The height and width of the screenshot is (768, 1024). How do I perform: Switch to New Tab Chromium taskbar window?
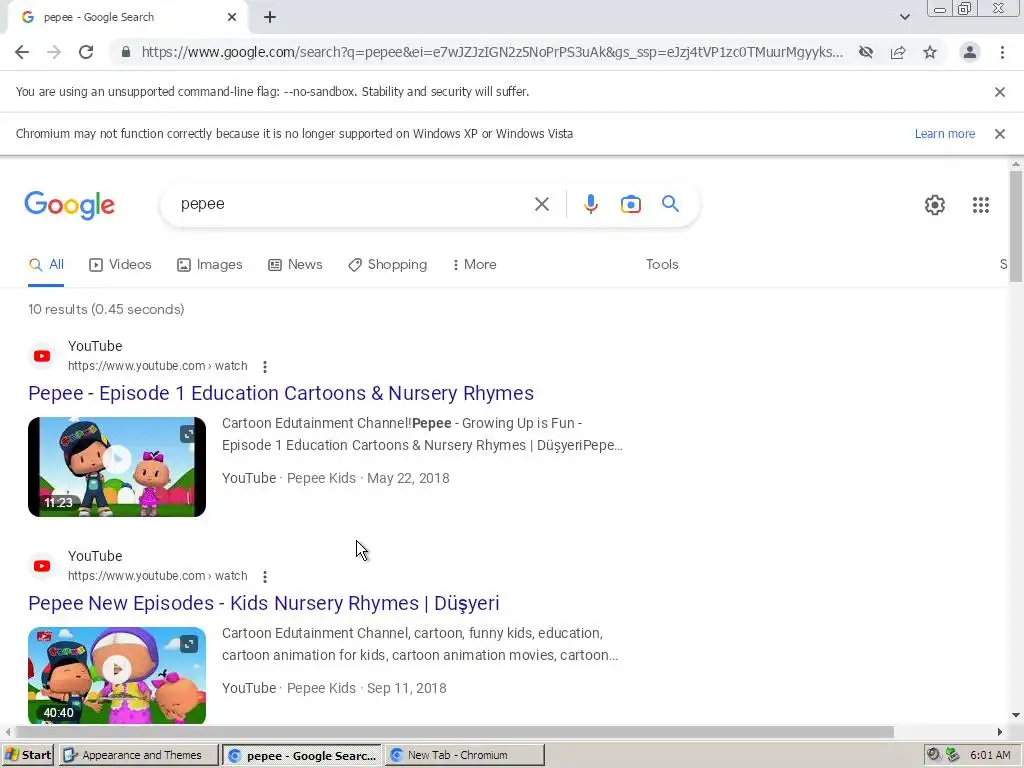(x=464, y=756)
